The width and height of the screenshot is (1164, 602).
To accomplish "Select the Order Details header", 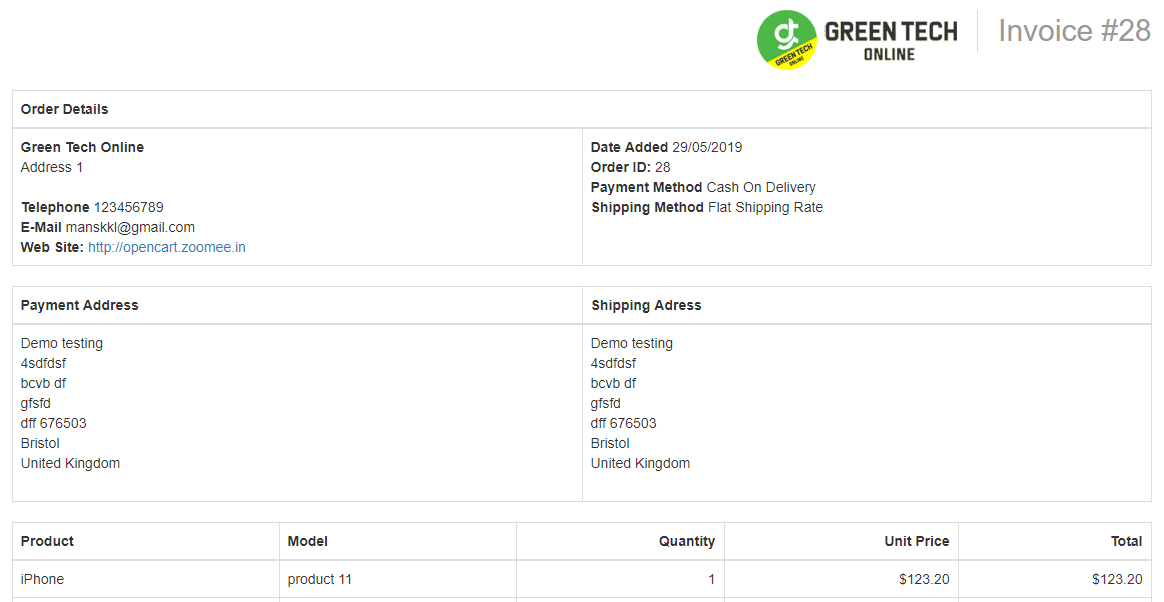I will pyautogui.click(x=65, y=109).
